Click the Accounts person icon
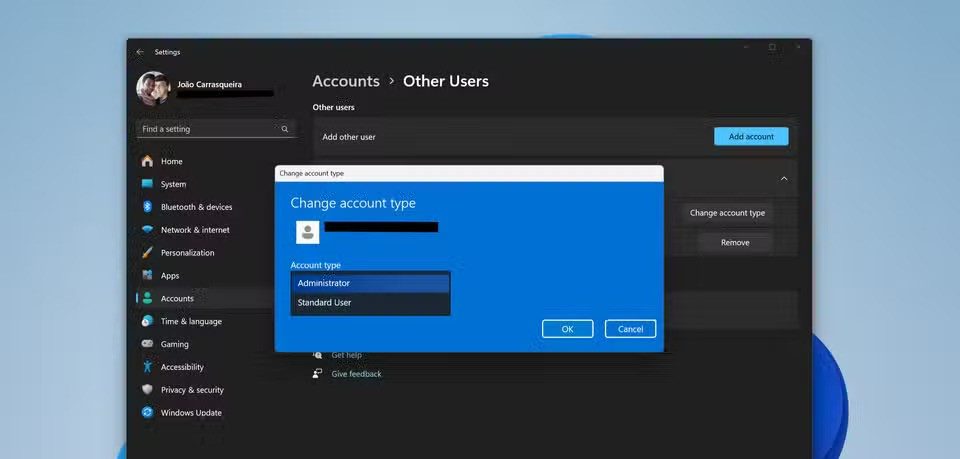960x459 pixels. 147,298
